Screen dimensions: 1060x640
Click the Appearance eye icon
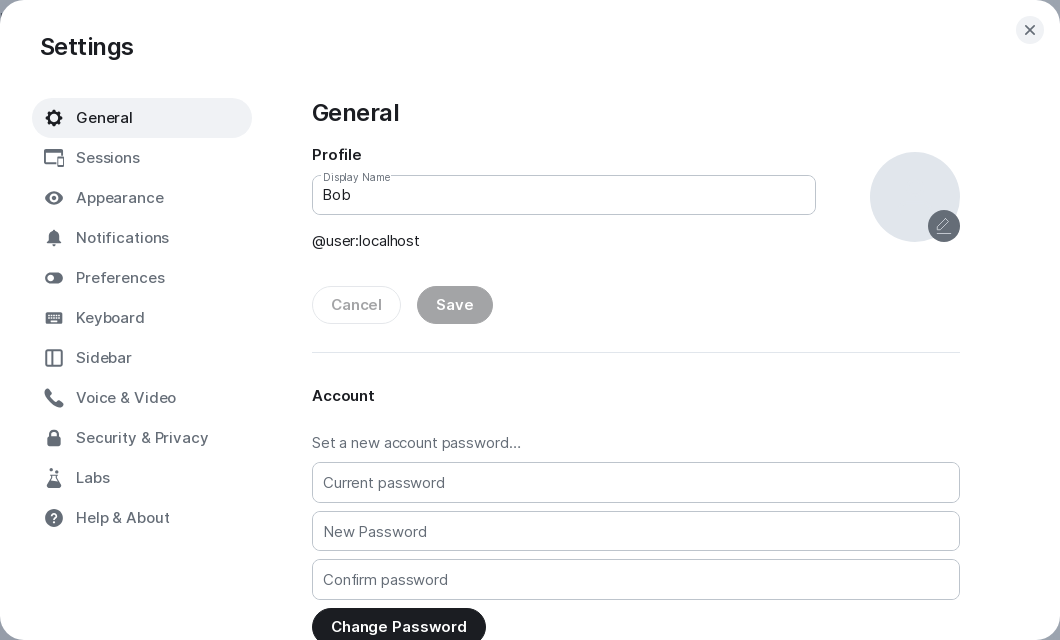click(x=54, y=198)
